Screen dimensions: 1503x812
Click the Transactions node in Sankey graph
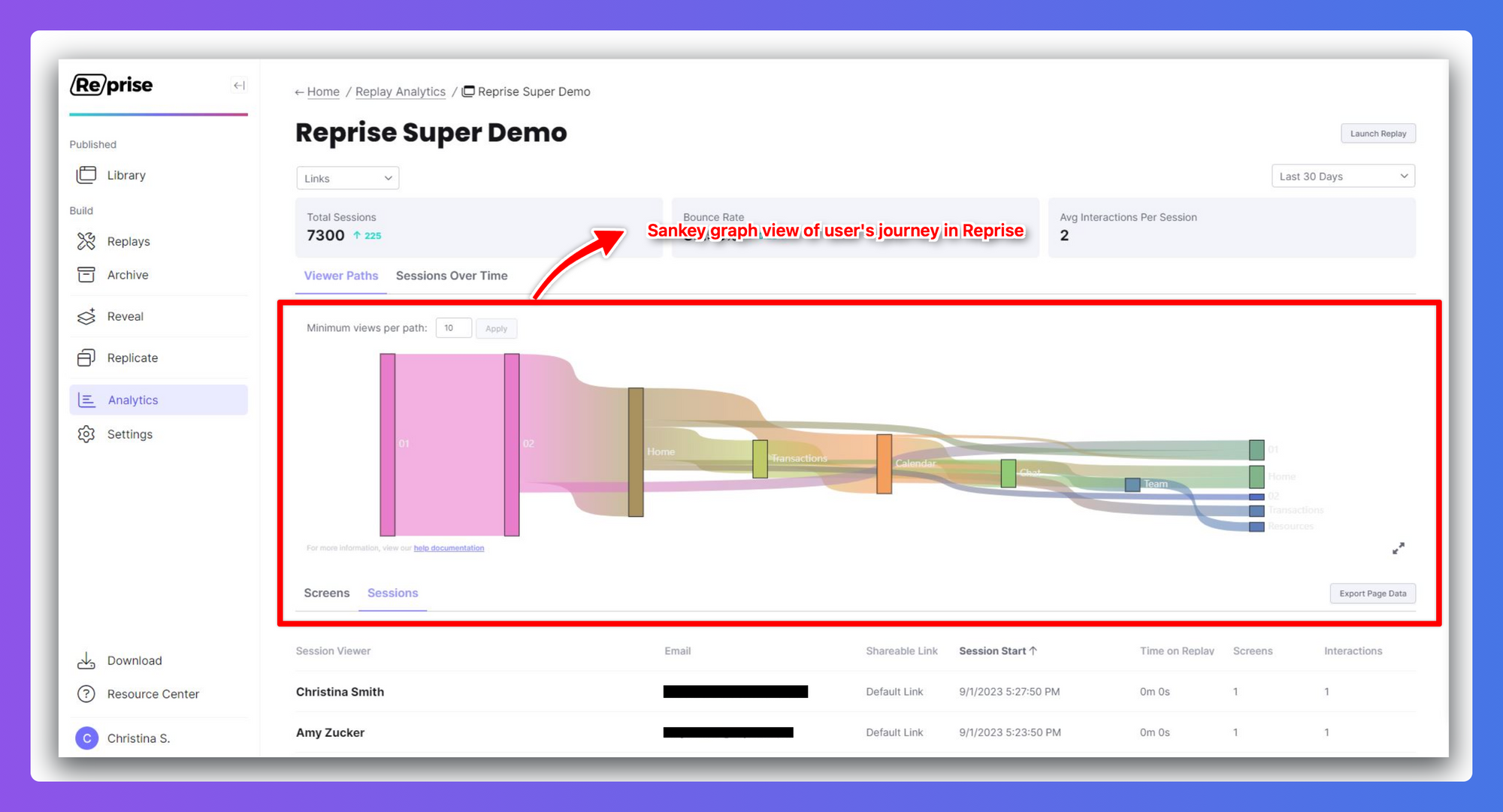point(760,459)
